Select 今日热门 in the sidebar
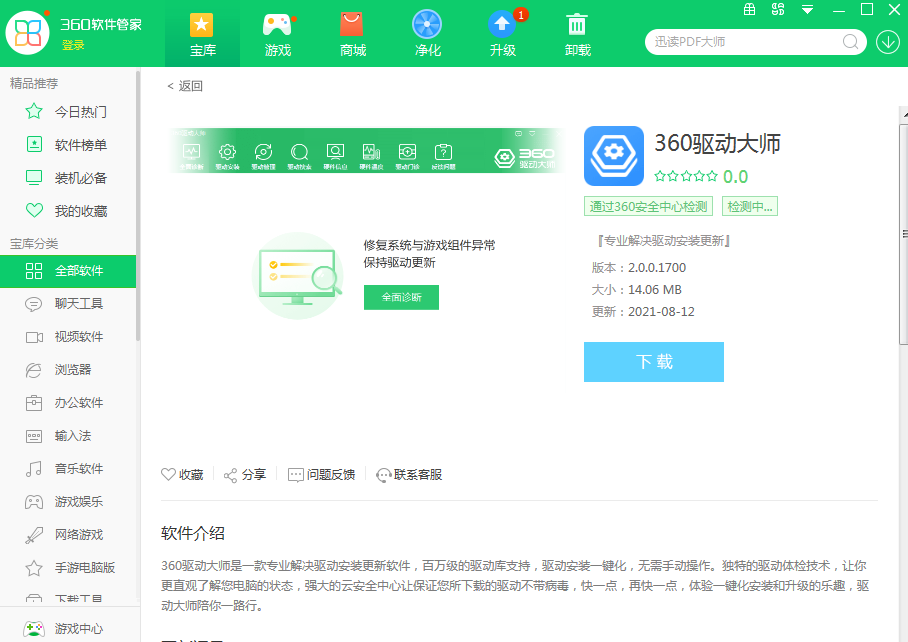The height and width of the screenshot is (642, 908). pos(80,112)
